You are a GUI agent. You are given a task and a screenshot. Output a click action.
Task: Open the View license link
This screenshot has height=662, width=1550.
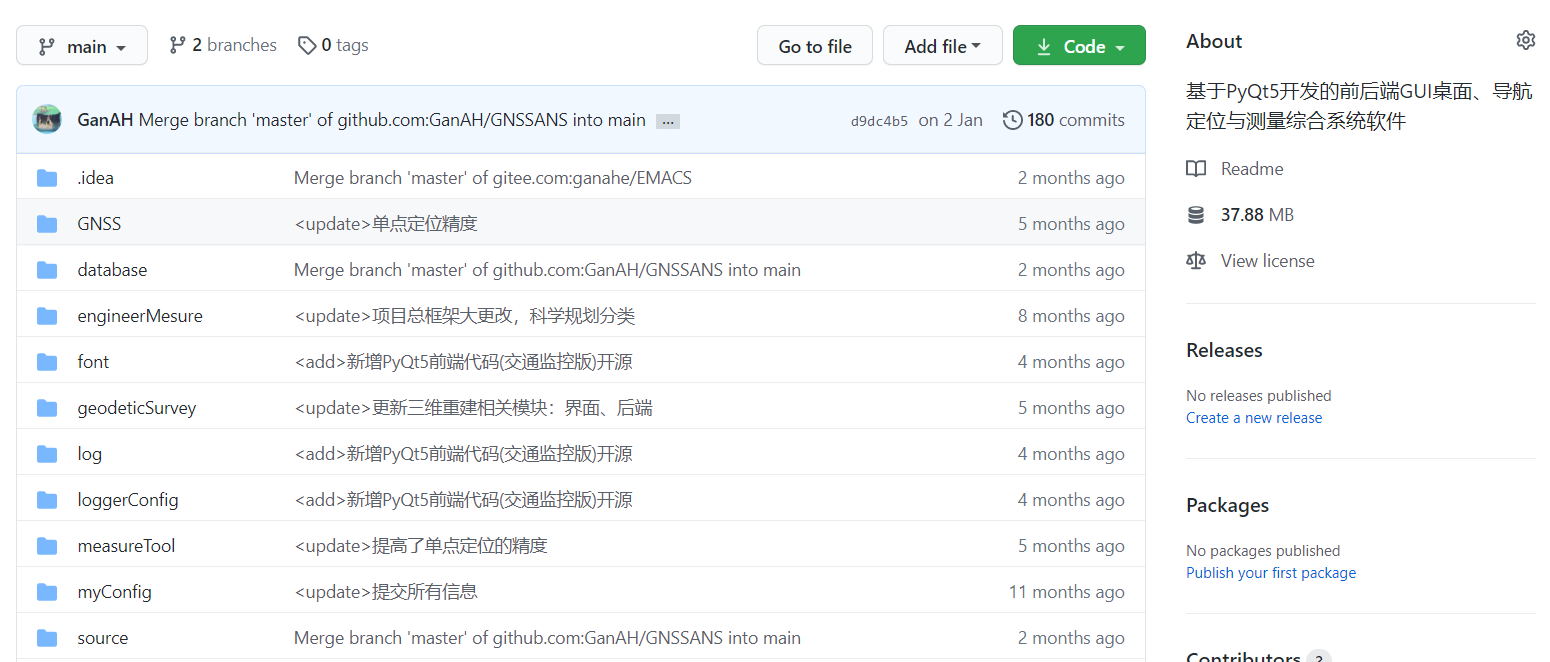click(x=1267, y=261)
